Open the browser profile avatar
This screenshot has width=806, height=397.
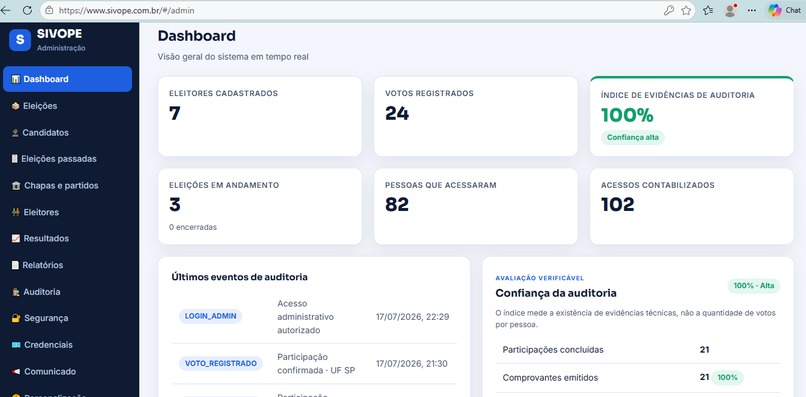tap(730, 10)
